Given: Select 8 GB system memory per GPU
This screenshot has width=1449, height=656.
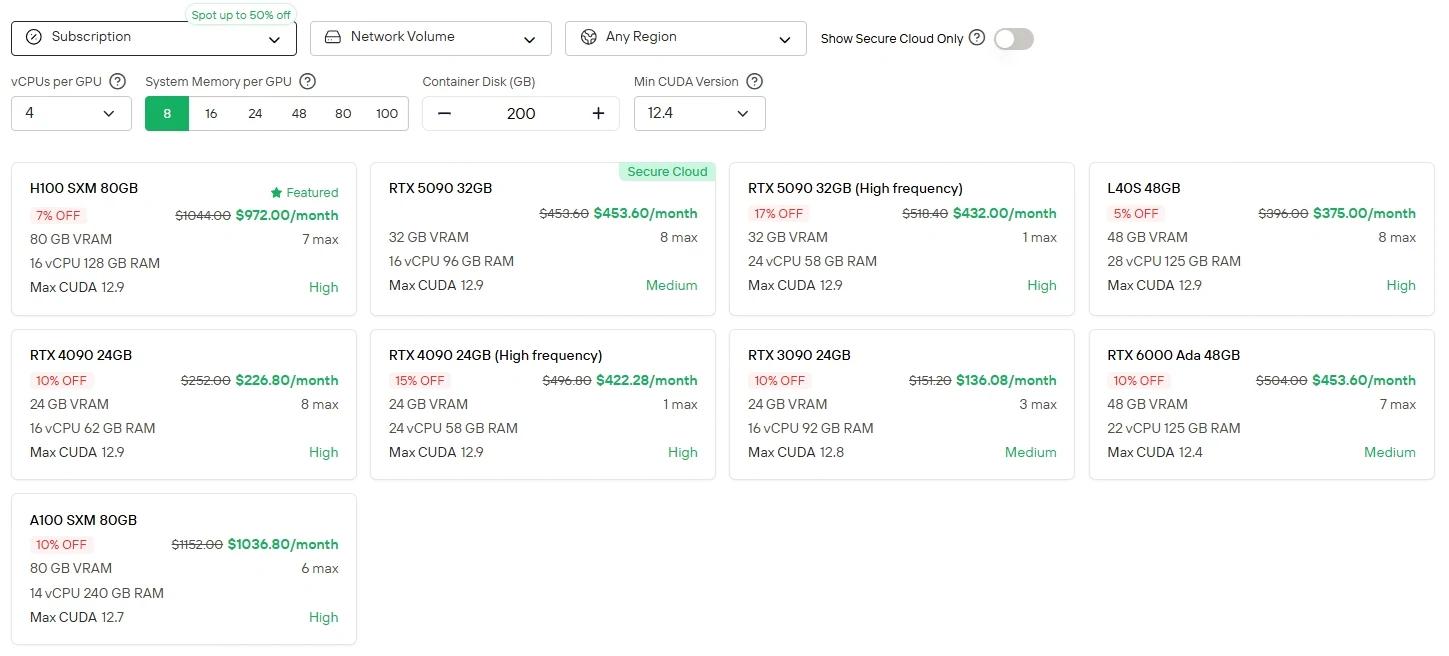Looking at the screenshot, I should [x=167, y=113].
